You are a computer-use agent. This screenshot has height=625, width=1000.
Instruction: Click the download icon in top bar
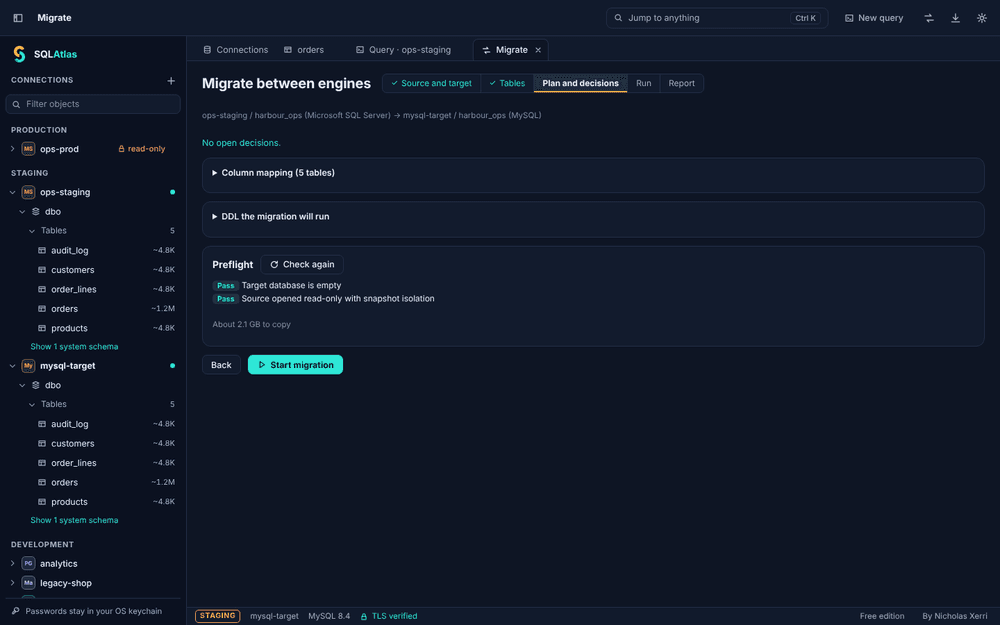tap(955, 18)
